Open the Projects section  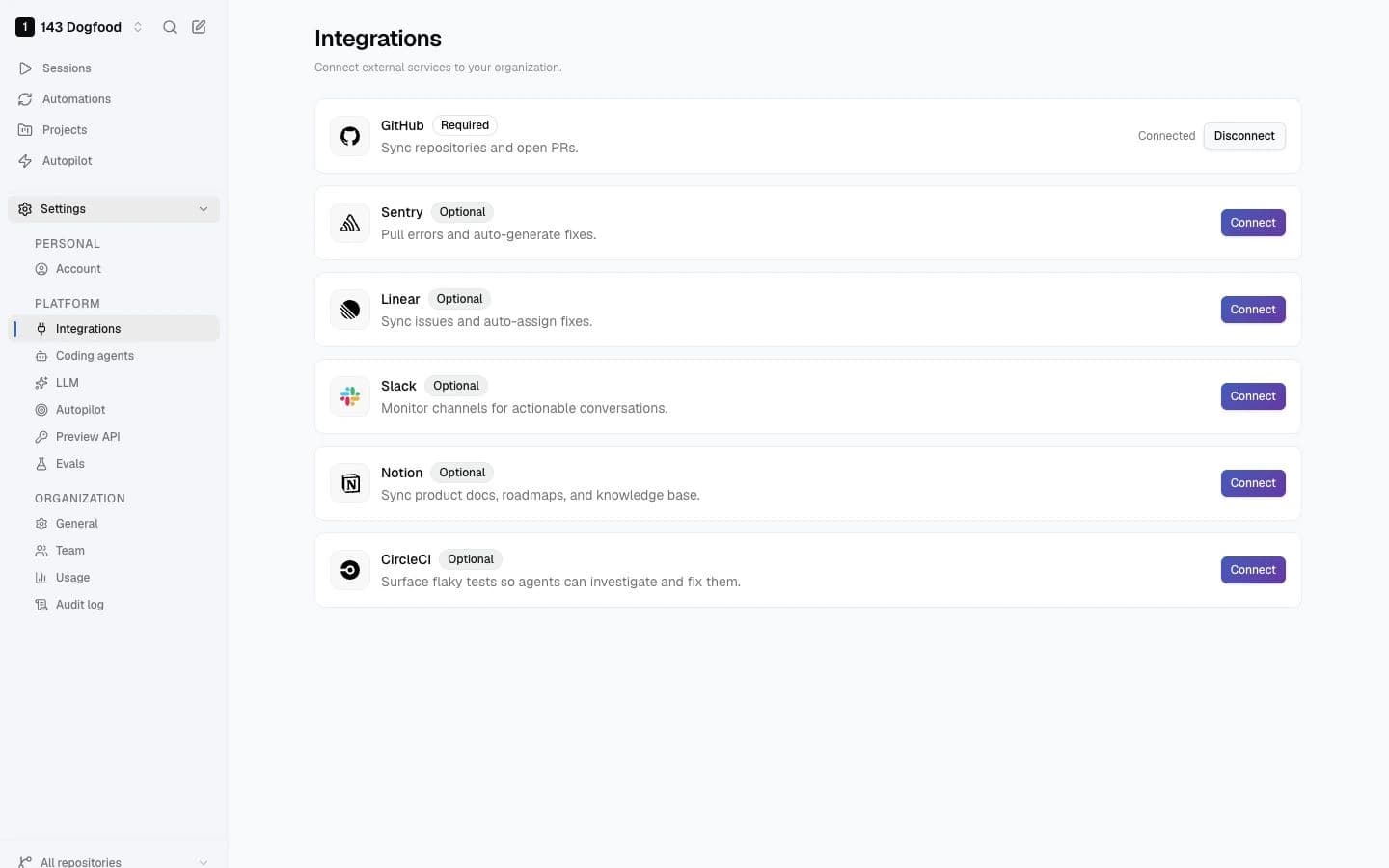[x=114, y=130]
